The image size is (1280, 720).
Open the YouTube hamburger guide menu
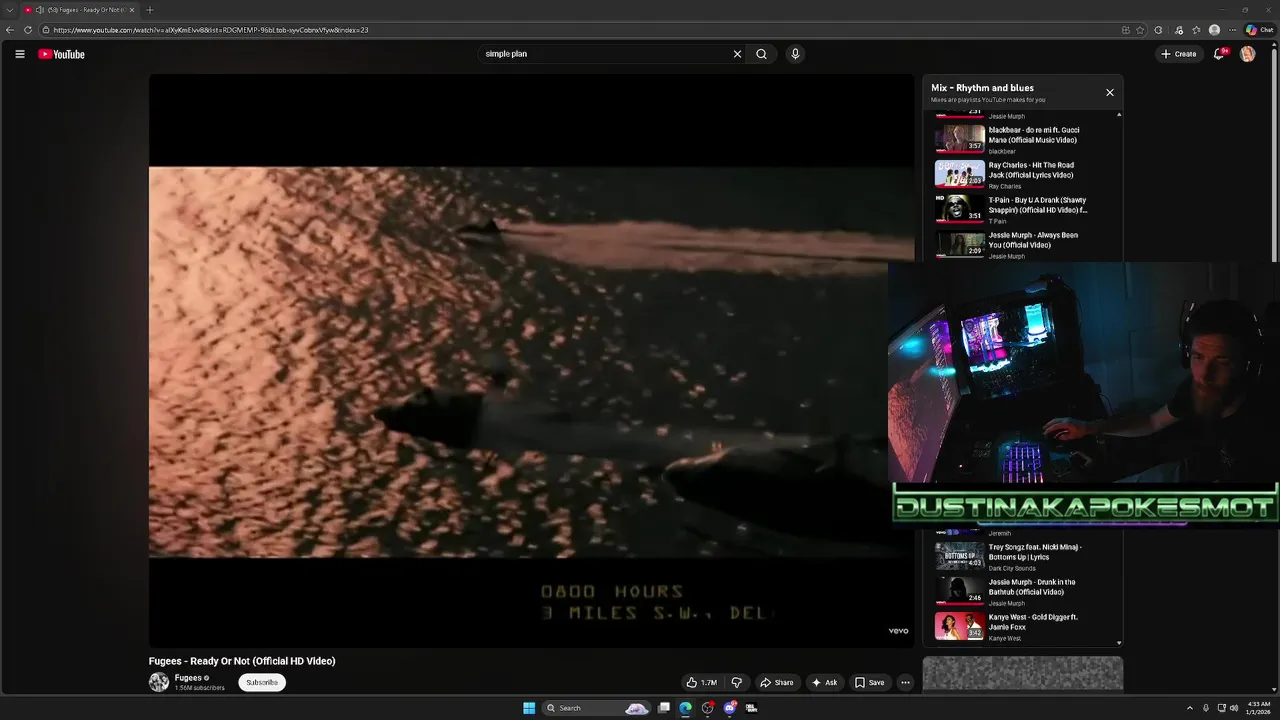point(19,54)
